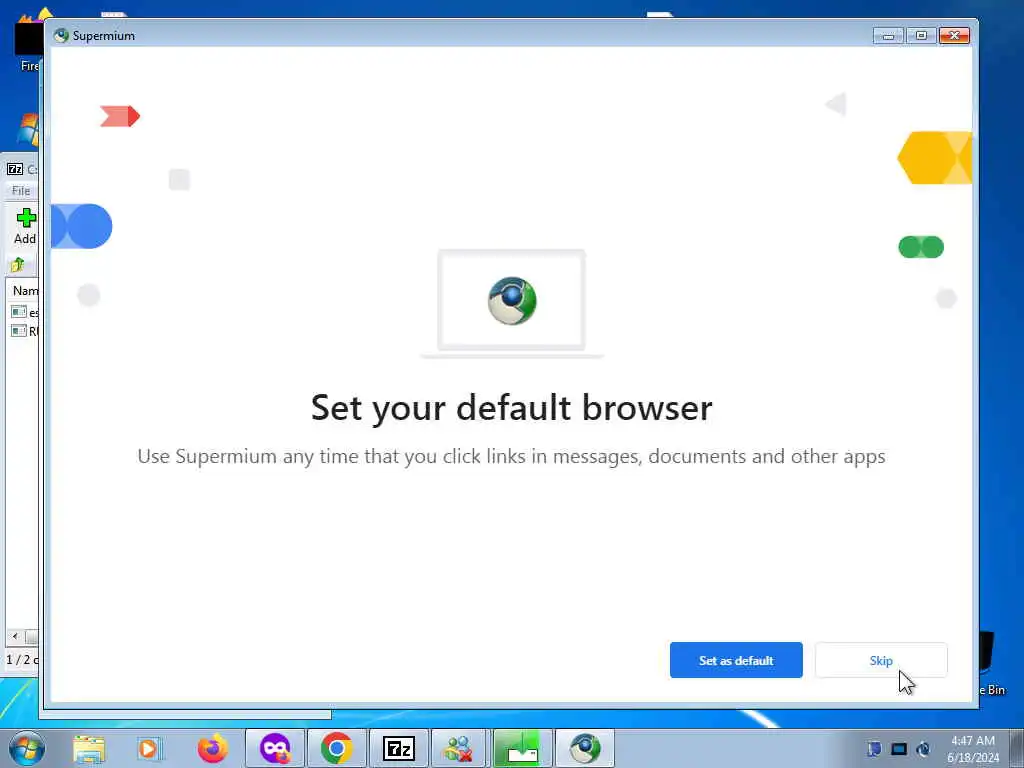Select the Supermium taskbar button
This screenshot has width=1024, height=768.
585,748
